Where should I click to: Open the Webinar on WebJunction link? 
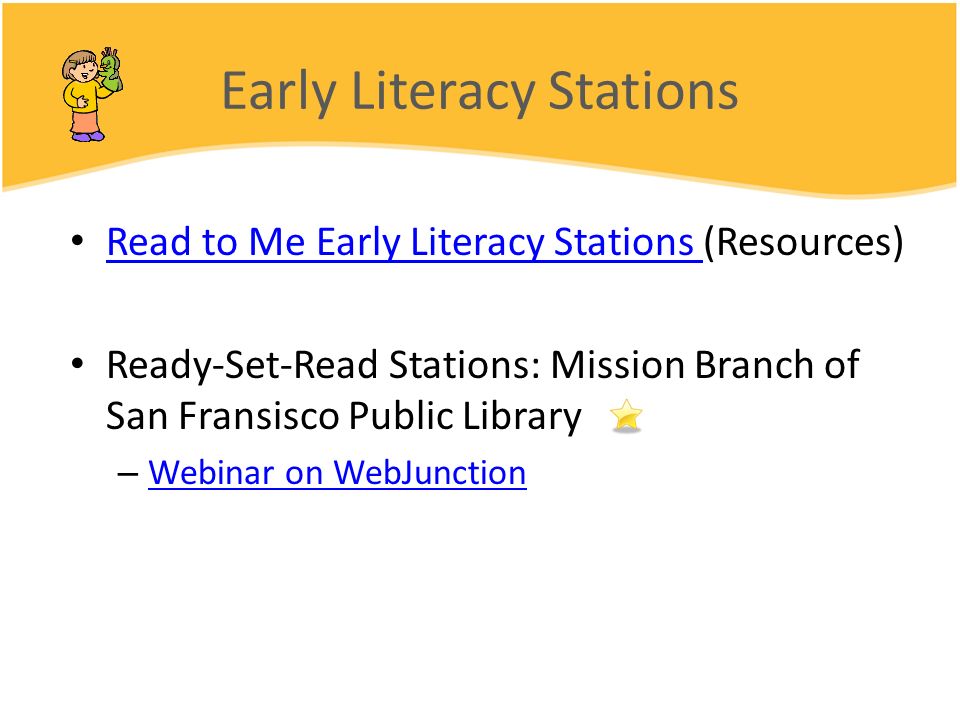point(337,473)
